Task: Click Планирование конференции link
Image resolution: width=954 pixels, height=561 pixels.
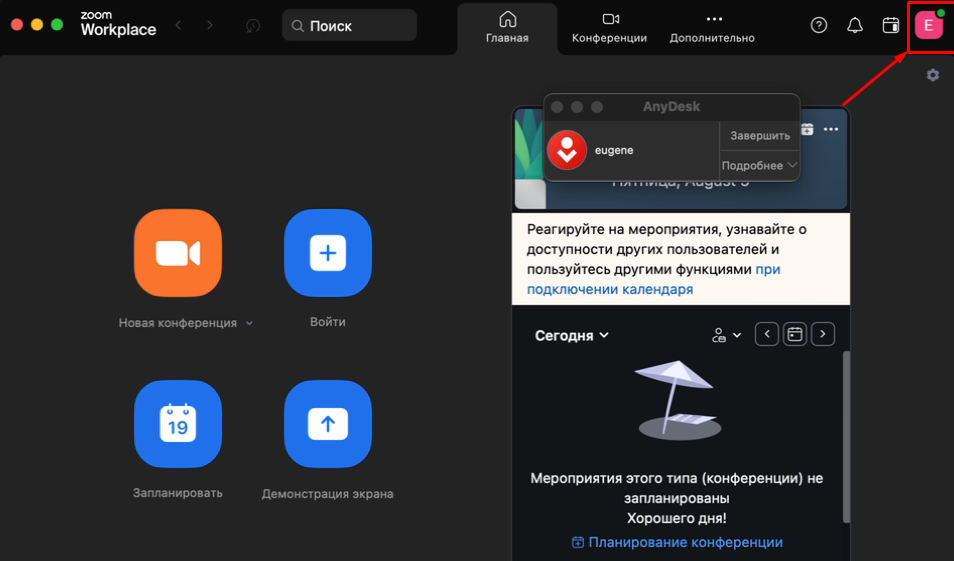Action: click(x=677, y=542)
